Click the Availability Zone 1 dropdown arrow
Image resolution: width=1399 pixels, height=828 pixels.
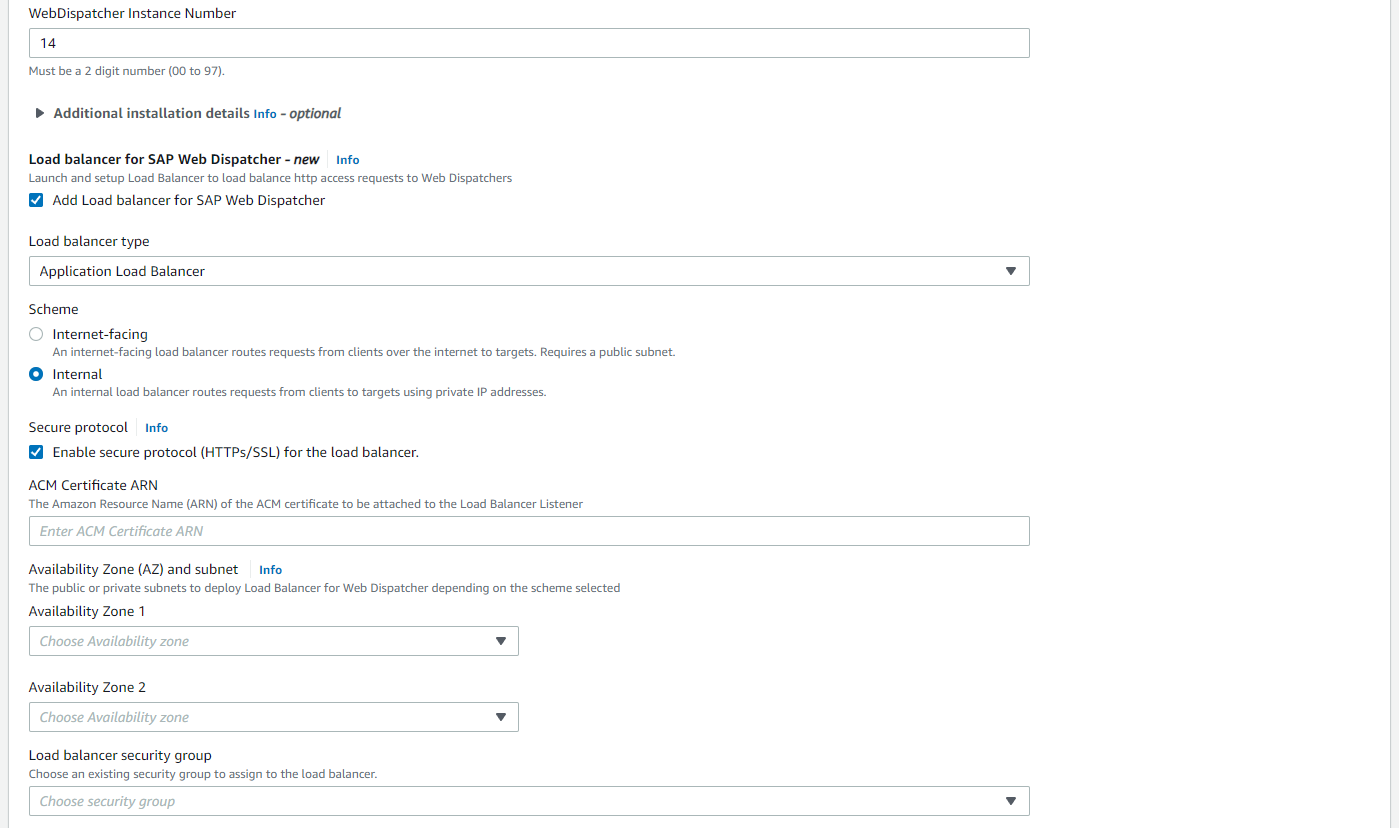pos(501,641)
